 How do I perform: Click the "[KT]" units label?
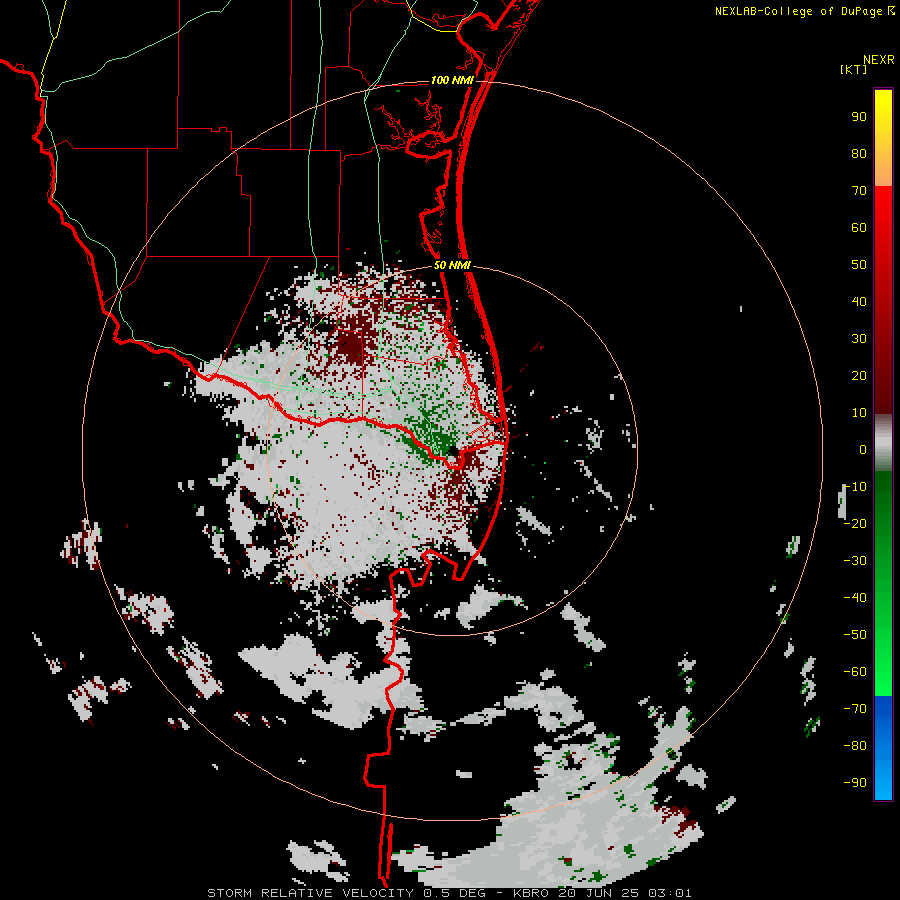(x=854, y=69)
